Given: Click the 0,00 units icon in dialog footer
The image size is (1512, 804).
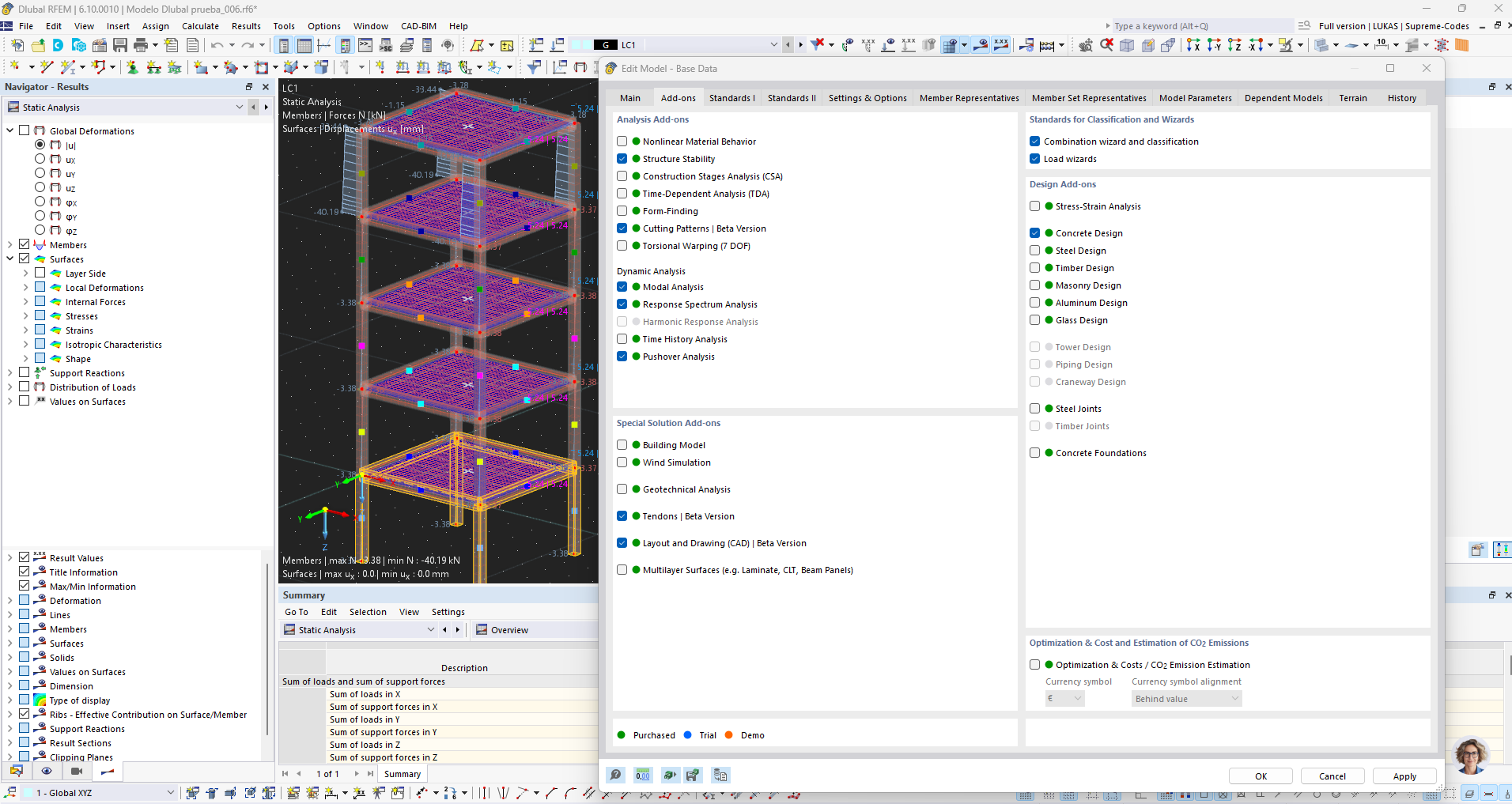Looking at the screenshot, I should pyautogui.click(x=643, y=776).
